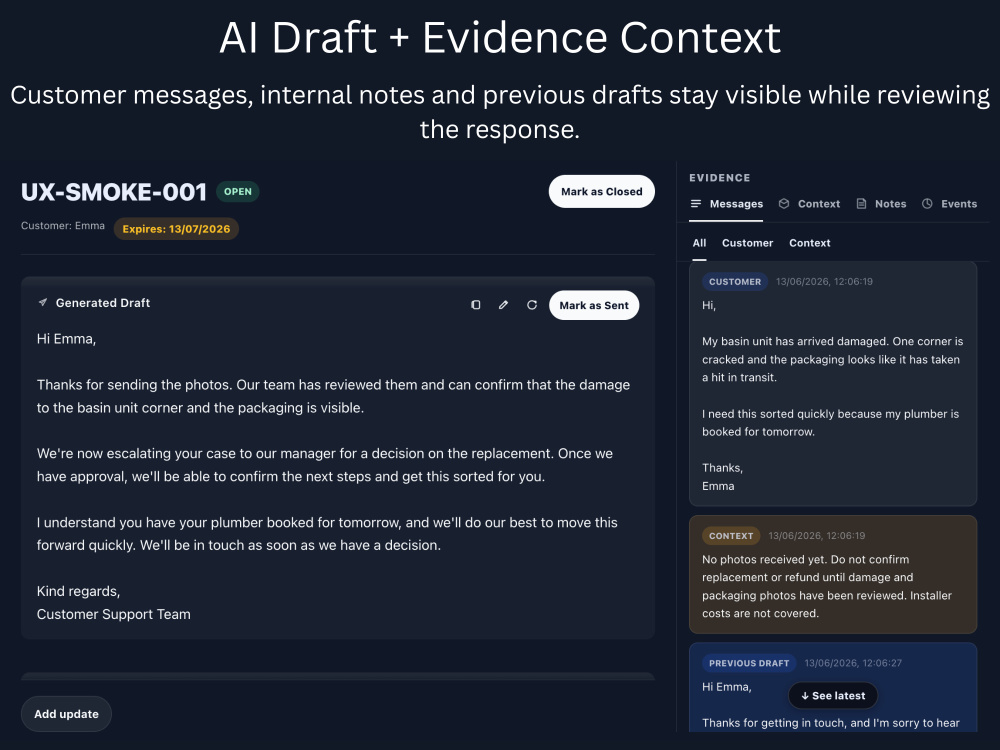The height and width of the screenshot is (750, 1000).
Task: Click the OPEN status badge
Action: point(237,191)
